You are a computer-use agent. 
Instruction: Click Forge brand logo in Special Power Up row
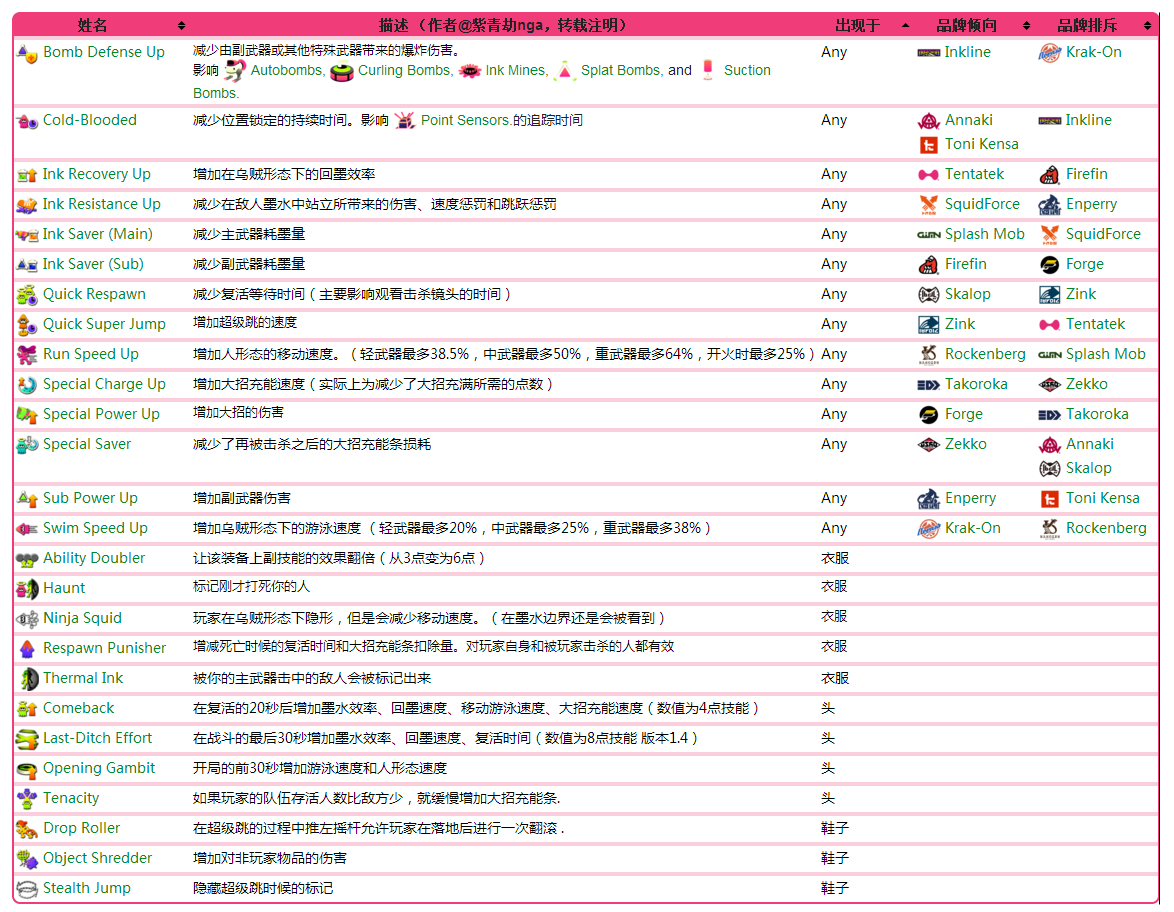(928, 415)
